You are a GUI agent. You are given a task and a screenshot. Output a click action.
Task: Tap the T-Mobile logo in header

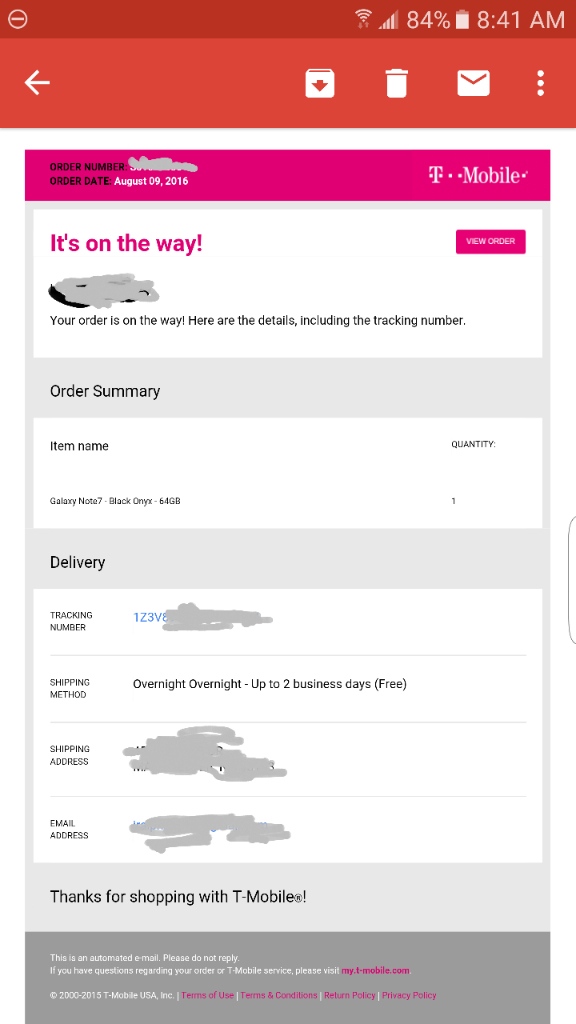pos(478,175)
